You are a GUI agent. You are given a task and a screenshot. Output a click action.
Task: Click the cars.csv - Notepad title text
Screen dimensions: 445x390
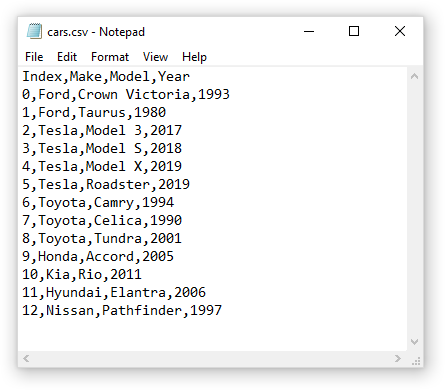pyautogui.click(x=96, y=32)
